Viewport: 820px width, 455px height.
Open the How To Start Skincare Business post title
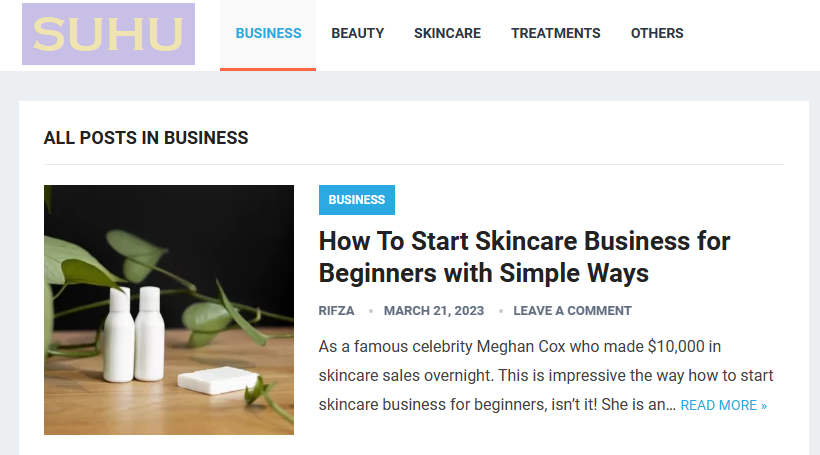pos(524,257)
